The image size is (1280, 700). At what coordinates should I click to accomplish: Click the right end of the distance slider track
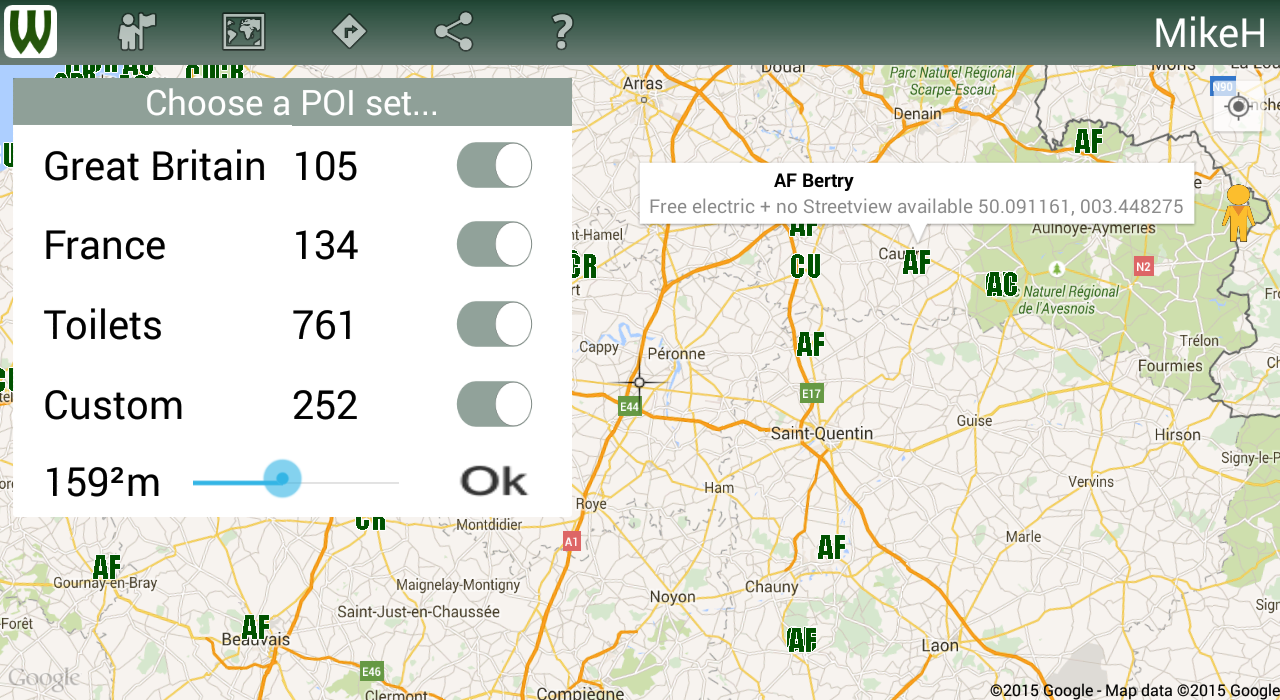click(x=397, y=482)
